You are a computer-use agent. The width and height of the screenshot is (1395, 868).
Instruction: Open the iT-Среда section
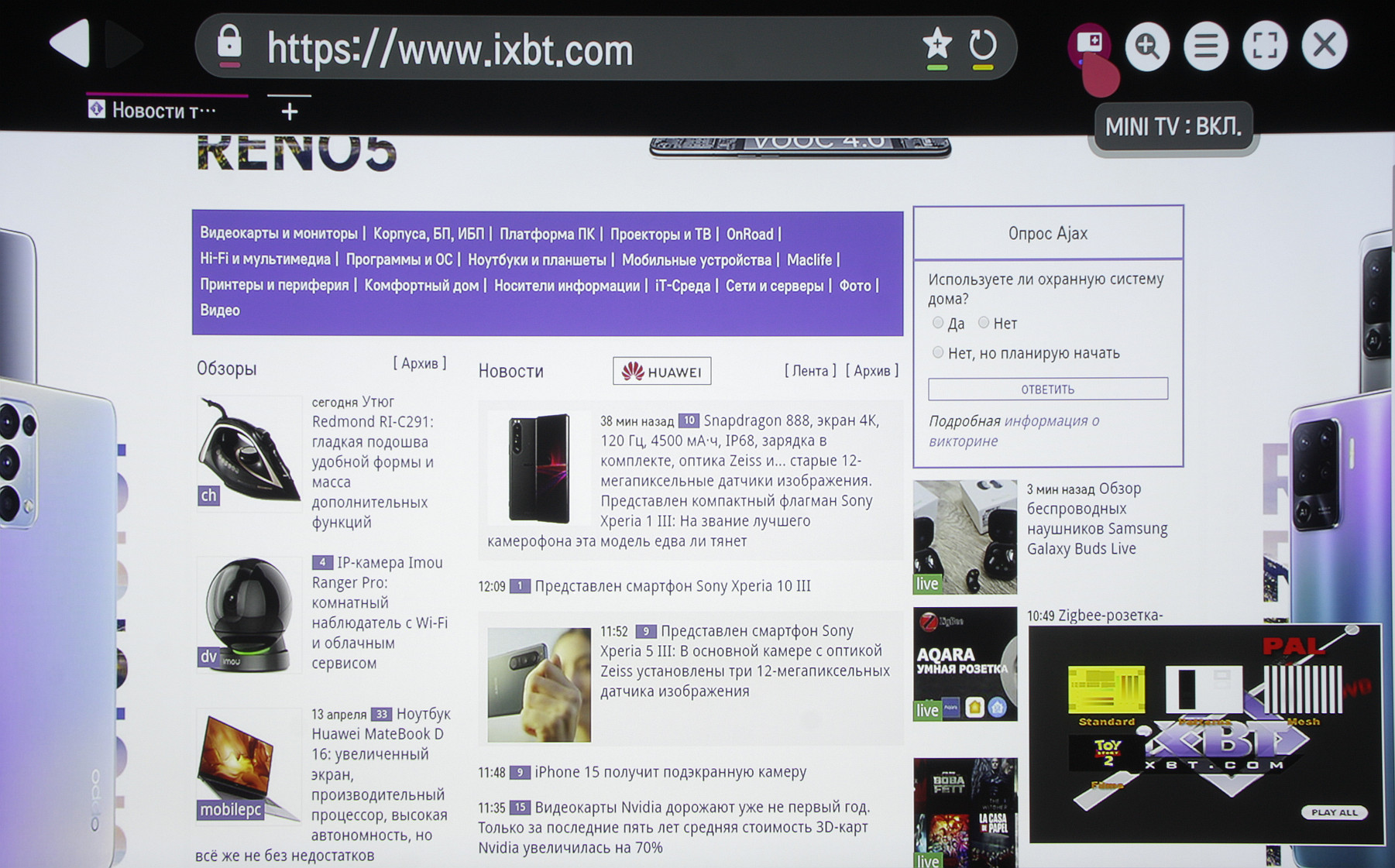[x=682, y=286]
